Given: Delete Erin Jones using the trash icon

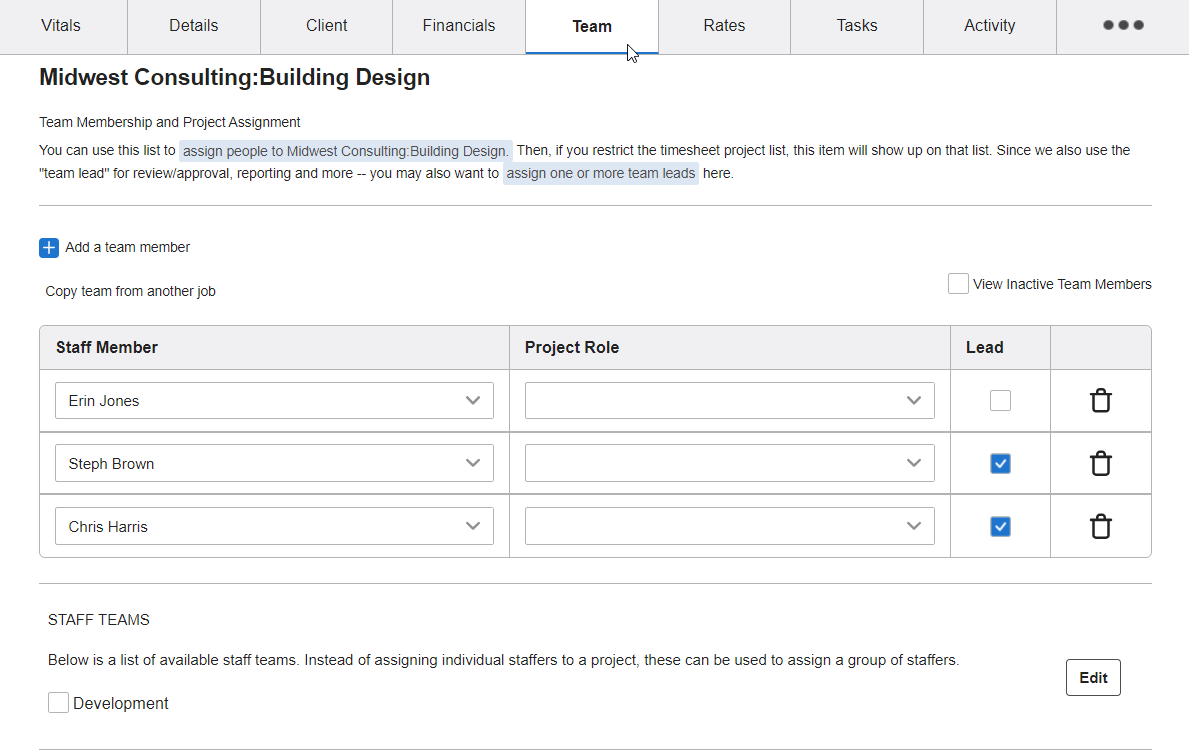Looking at the screenshot, I should click(x=1100, y=400).
